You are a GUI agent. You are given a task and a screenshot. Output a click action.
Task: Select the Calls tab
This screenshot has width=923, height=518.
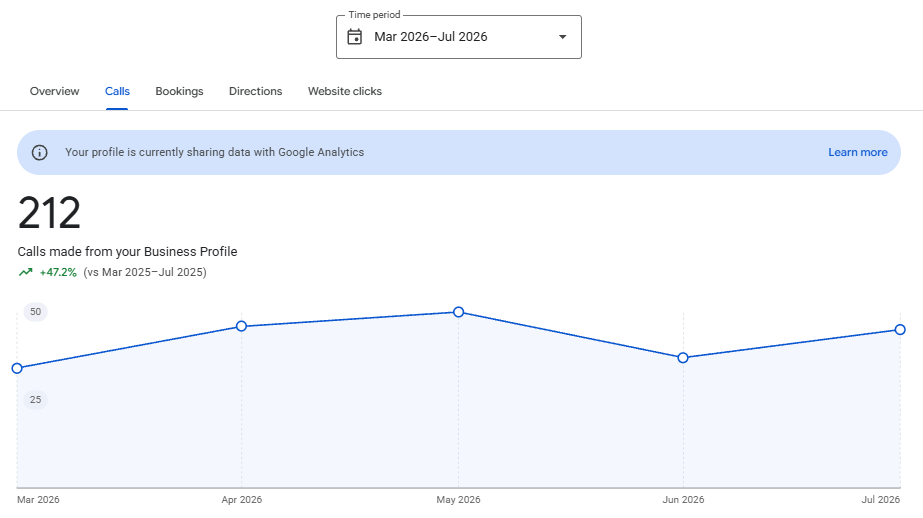(x=117, y=91)
